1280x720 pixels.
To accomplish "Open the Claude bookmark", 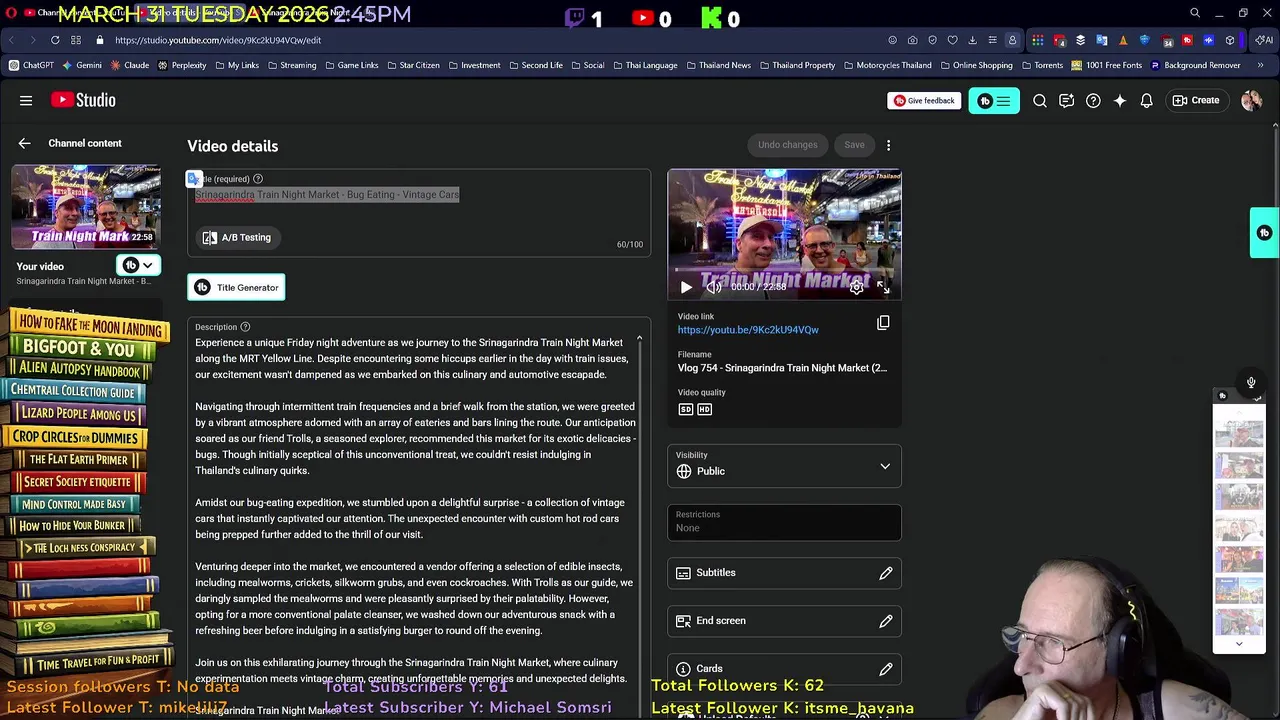I will [x=130, y=65].
